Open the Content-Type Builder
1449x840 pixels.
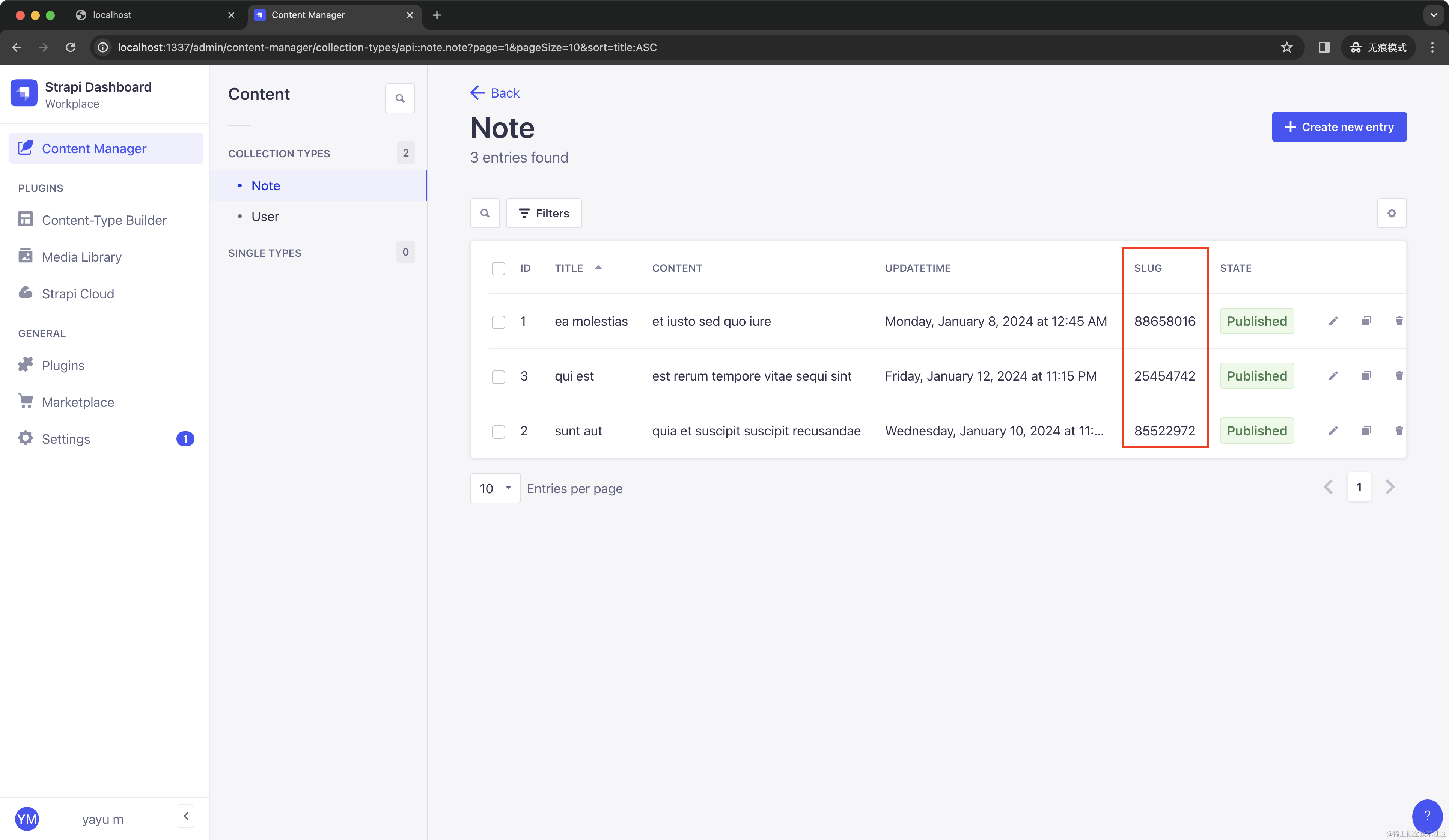[104, 220]
